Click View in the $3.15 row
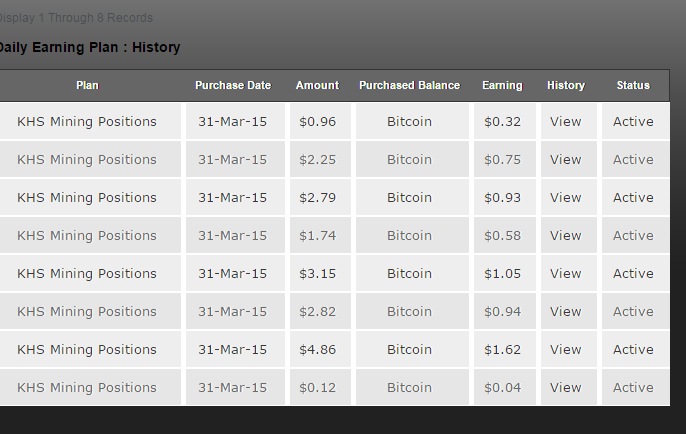The height and width of the screenshot is (434, 686). pyautogui.click(x=565, y=274)
